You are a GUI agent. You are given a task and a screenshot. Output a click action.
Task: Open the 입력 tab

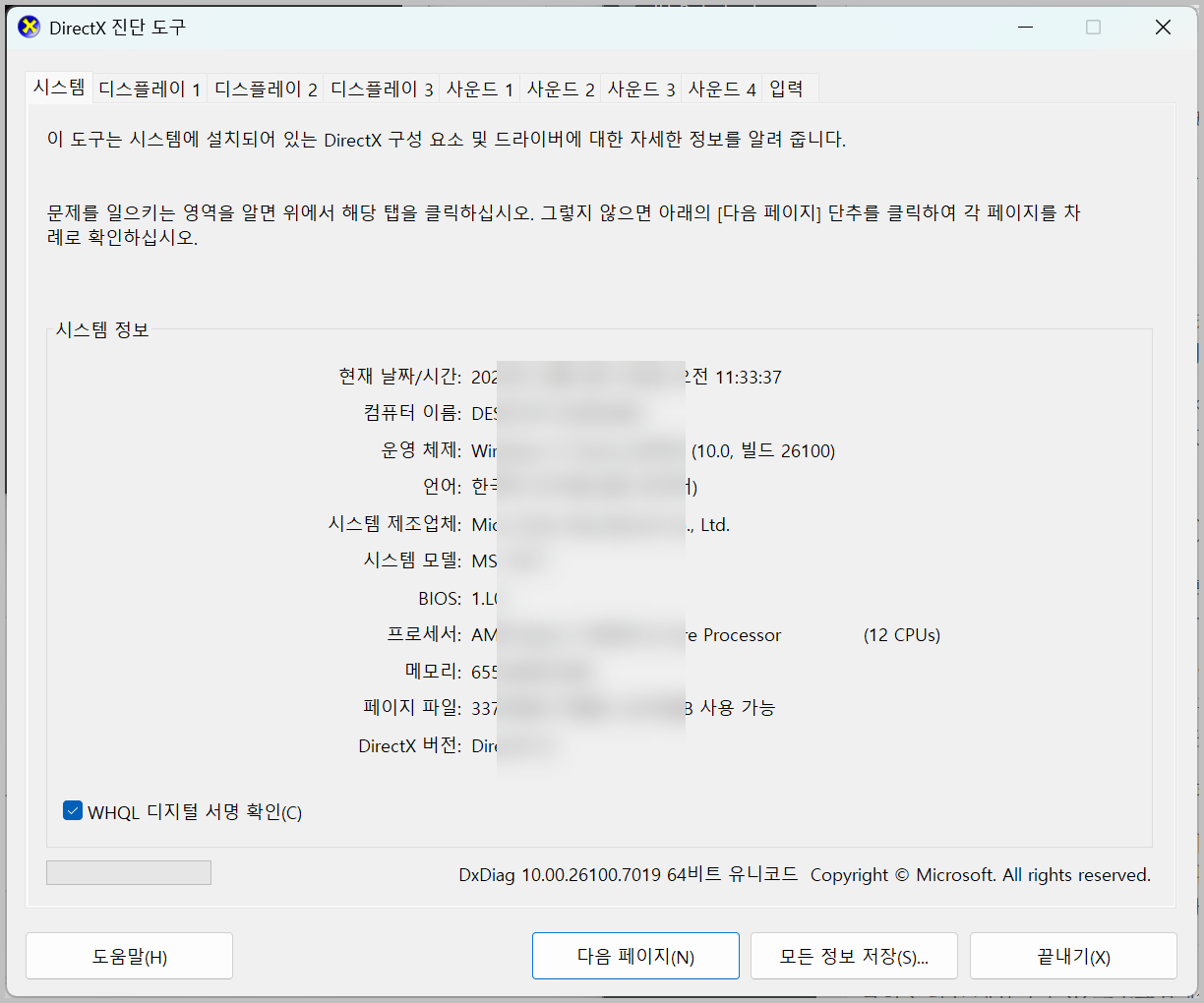[x=786, y=89]
